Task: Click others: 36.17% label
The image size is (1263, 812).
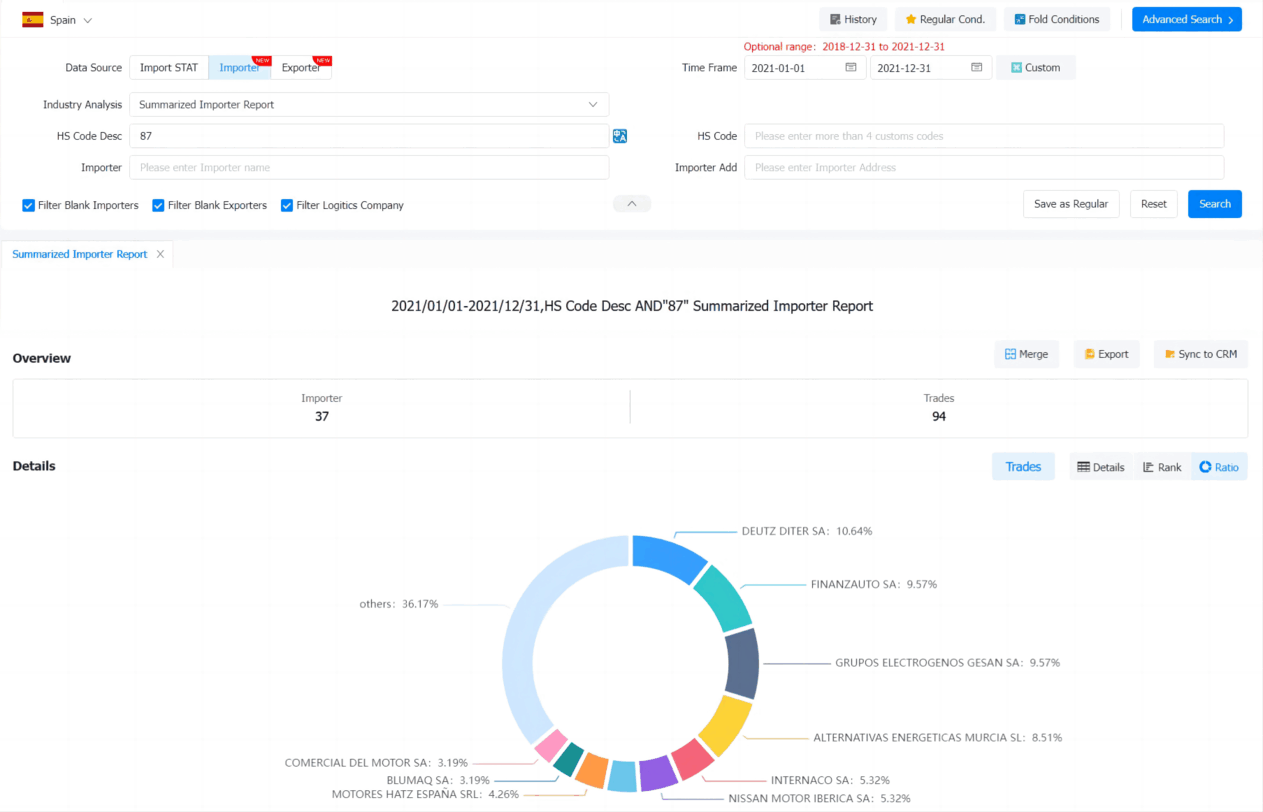Action: point(399,604)
